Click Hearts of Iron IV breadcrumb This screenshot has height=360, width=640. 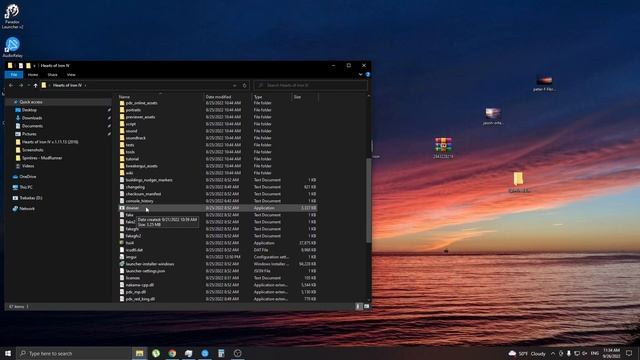pyautogui.click(x=67, y=85)
